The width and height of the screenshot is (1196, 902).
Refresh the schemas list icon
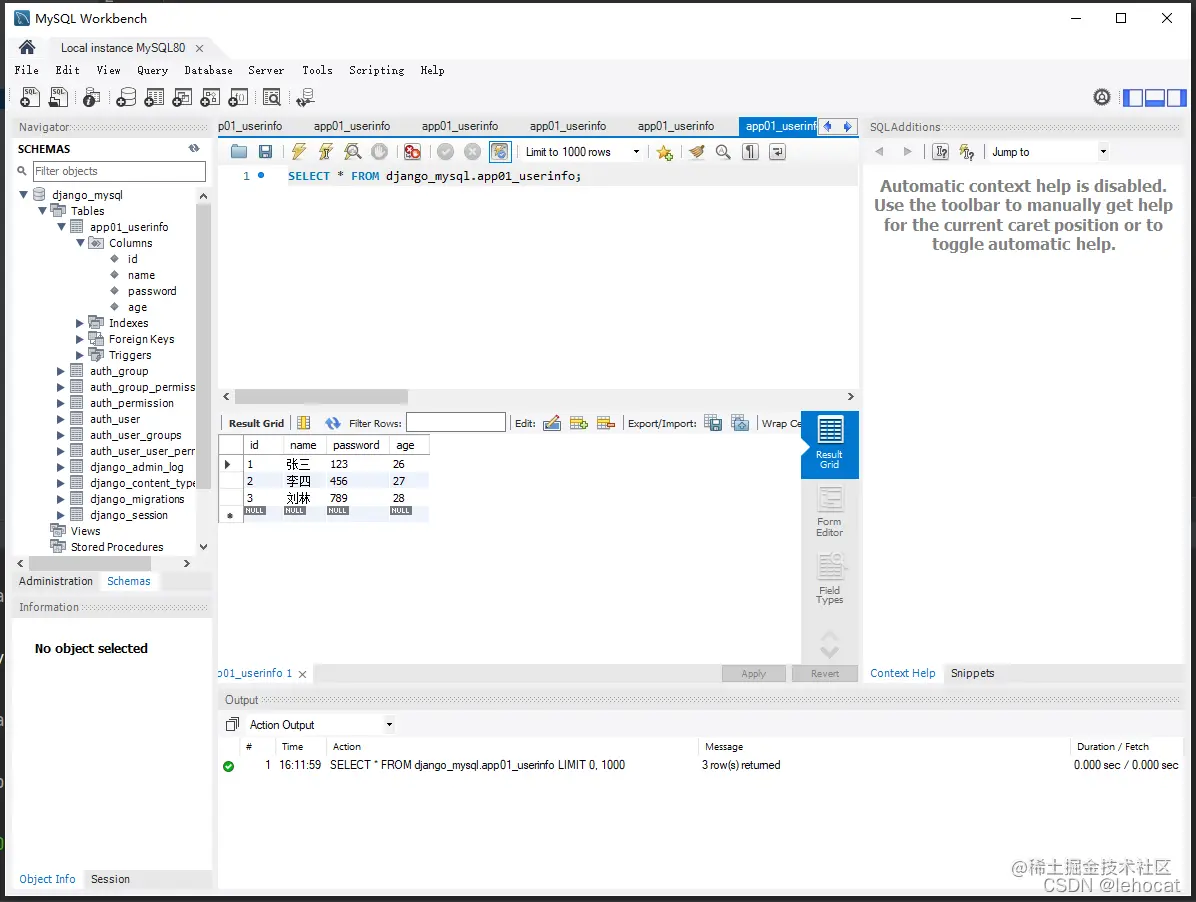(x=194, y=149)
